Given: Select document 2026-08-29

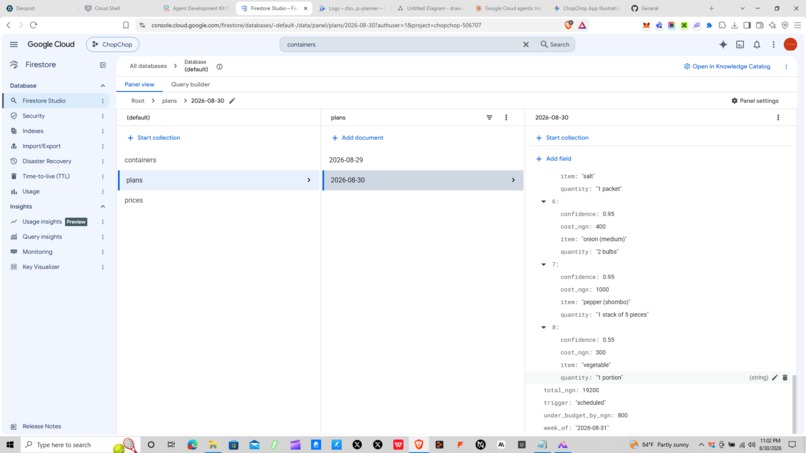Looking at the screenshot, I should 346,160.
